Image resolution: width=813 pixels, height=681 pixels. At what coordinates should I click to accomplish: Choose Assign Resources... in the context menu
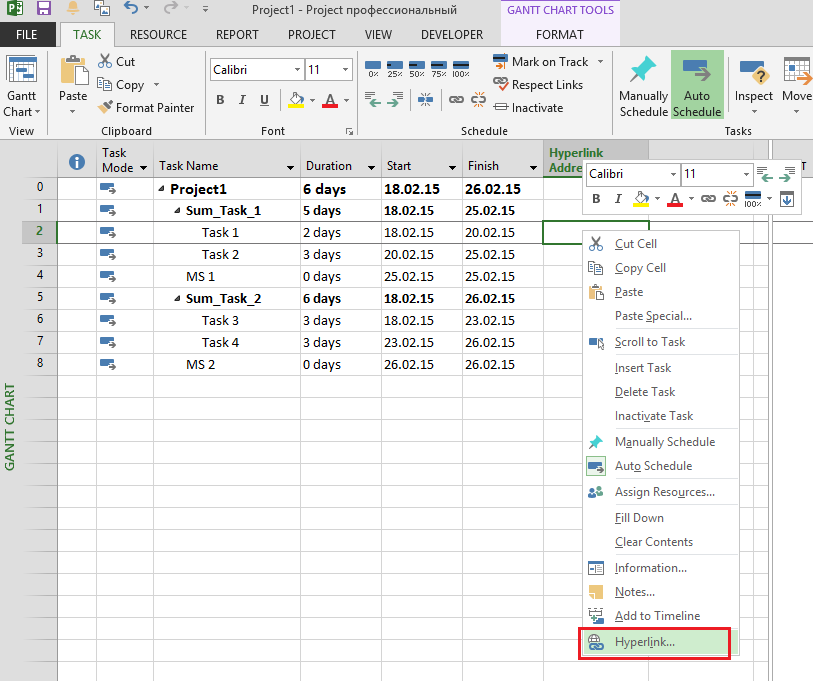click(661, 492)
